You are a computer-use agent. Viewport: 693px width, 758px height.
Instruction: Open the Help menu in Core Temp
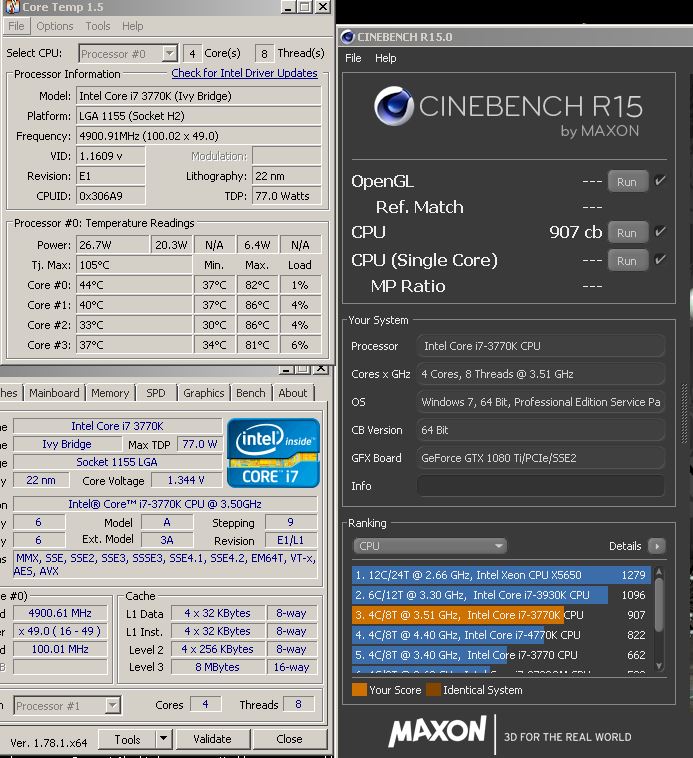pos(132,26)
